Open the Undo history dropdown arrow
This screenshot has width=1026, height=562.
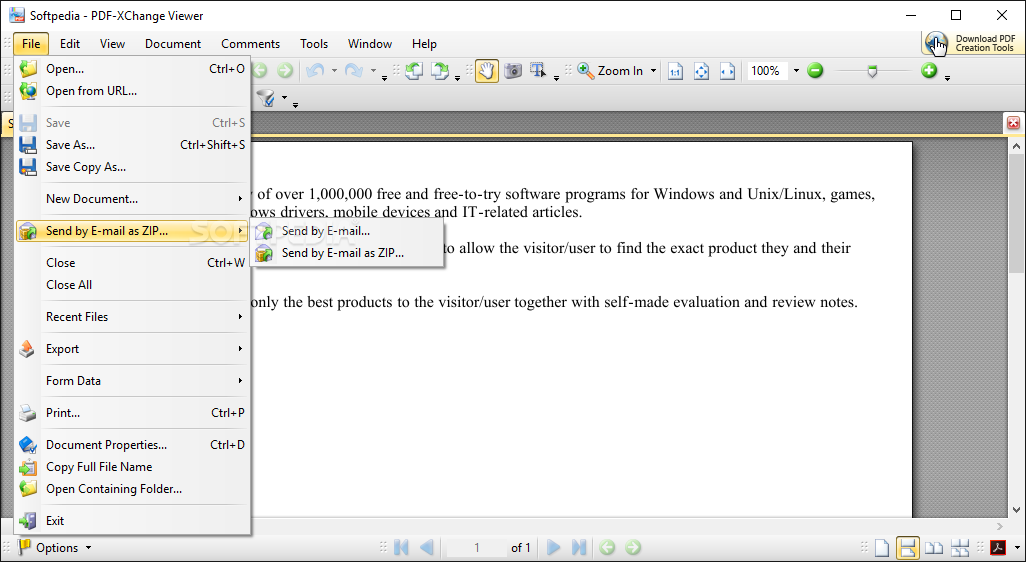click(334, 71)
